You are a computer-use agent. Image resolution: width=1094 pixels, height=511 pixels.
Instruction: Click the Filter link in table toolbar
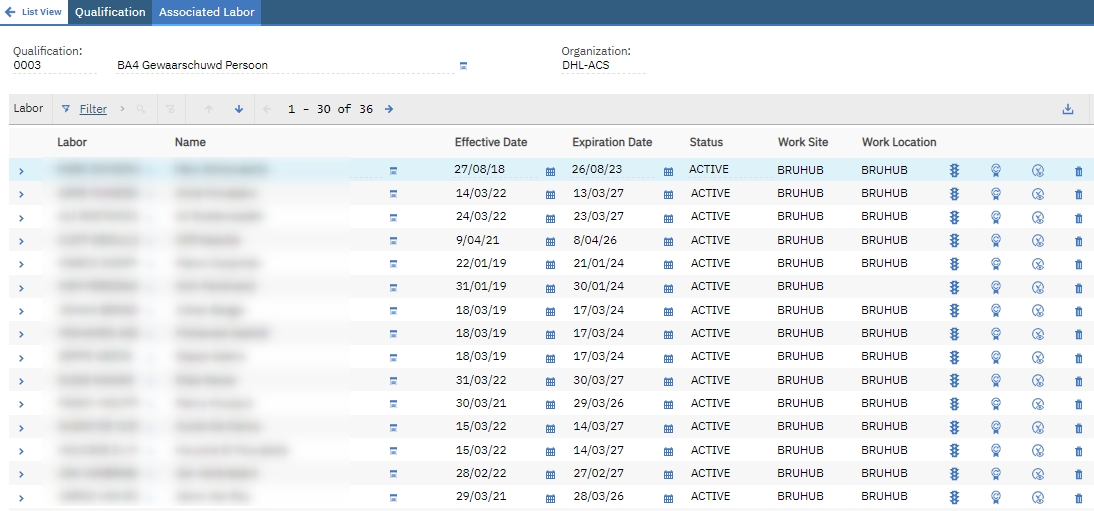(x=93, y=109)
